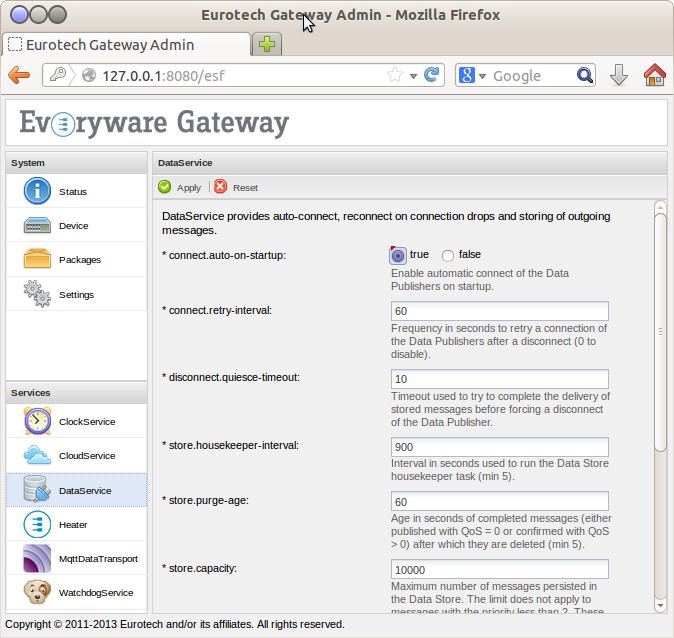674x638 pixels.
Task: Open the Packages menu entry
Action: tap(77, 259)
